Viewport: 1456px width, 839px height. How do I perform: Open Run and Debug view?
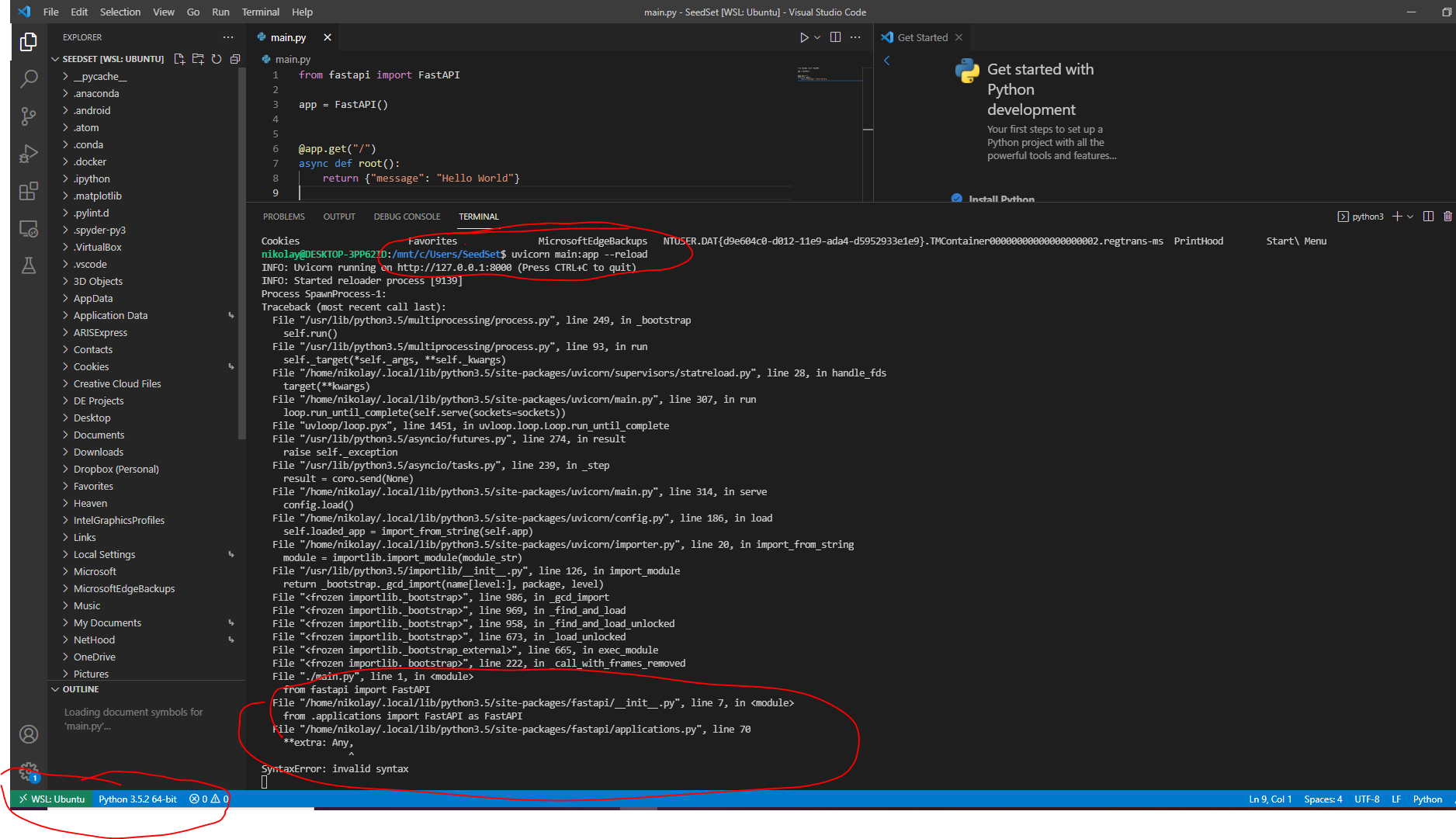click(x=29, y=154)
